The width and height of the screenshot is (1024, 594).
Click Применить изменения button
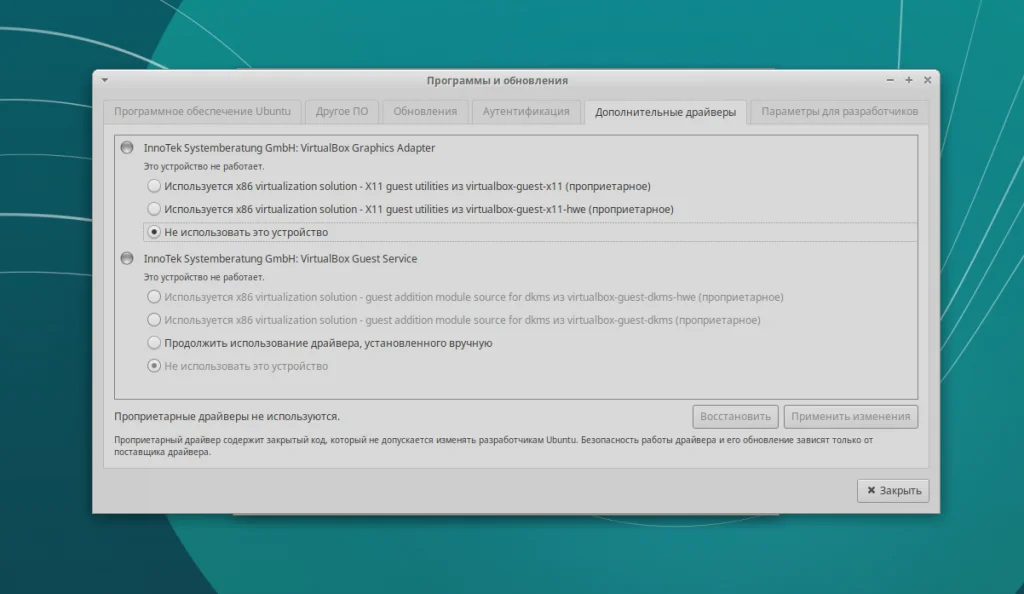tap(850, 416)
